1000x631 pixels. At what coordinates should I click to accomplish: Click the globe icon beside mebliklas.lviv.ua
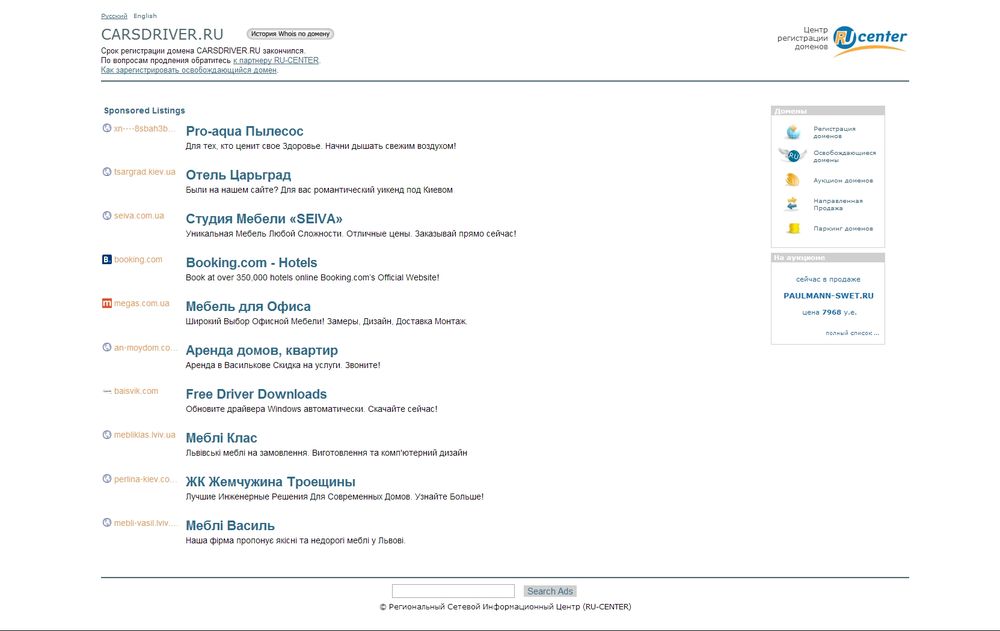(x=107, y=434)
